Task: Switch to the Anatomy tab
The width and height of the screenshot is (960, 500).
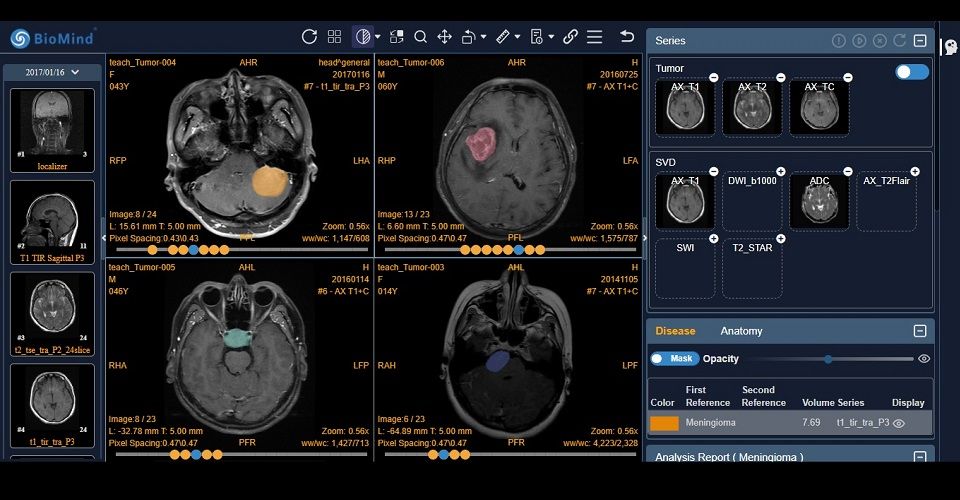Action: pyautogui.click(x=741, y=331)
